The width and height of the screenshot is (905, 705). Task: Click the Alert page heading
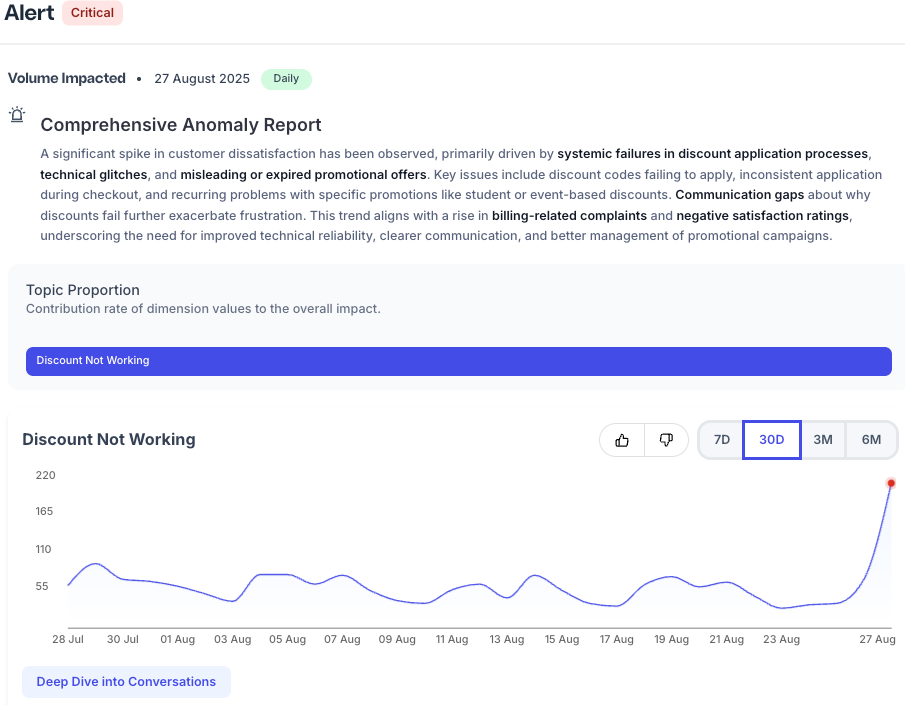[29, 13]
